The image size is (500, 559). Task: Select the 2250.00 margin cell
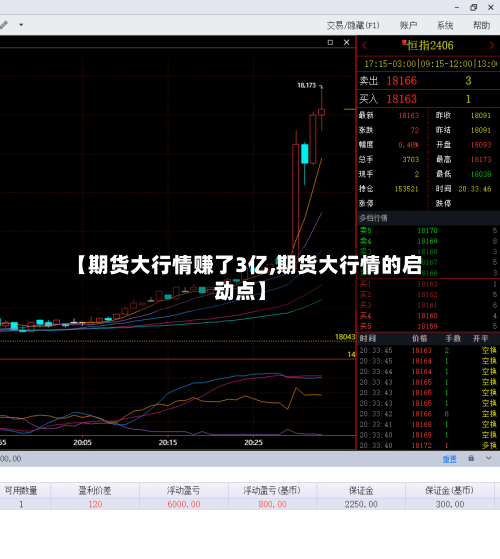tap(361, 504)
